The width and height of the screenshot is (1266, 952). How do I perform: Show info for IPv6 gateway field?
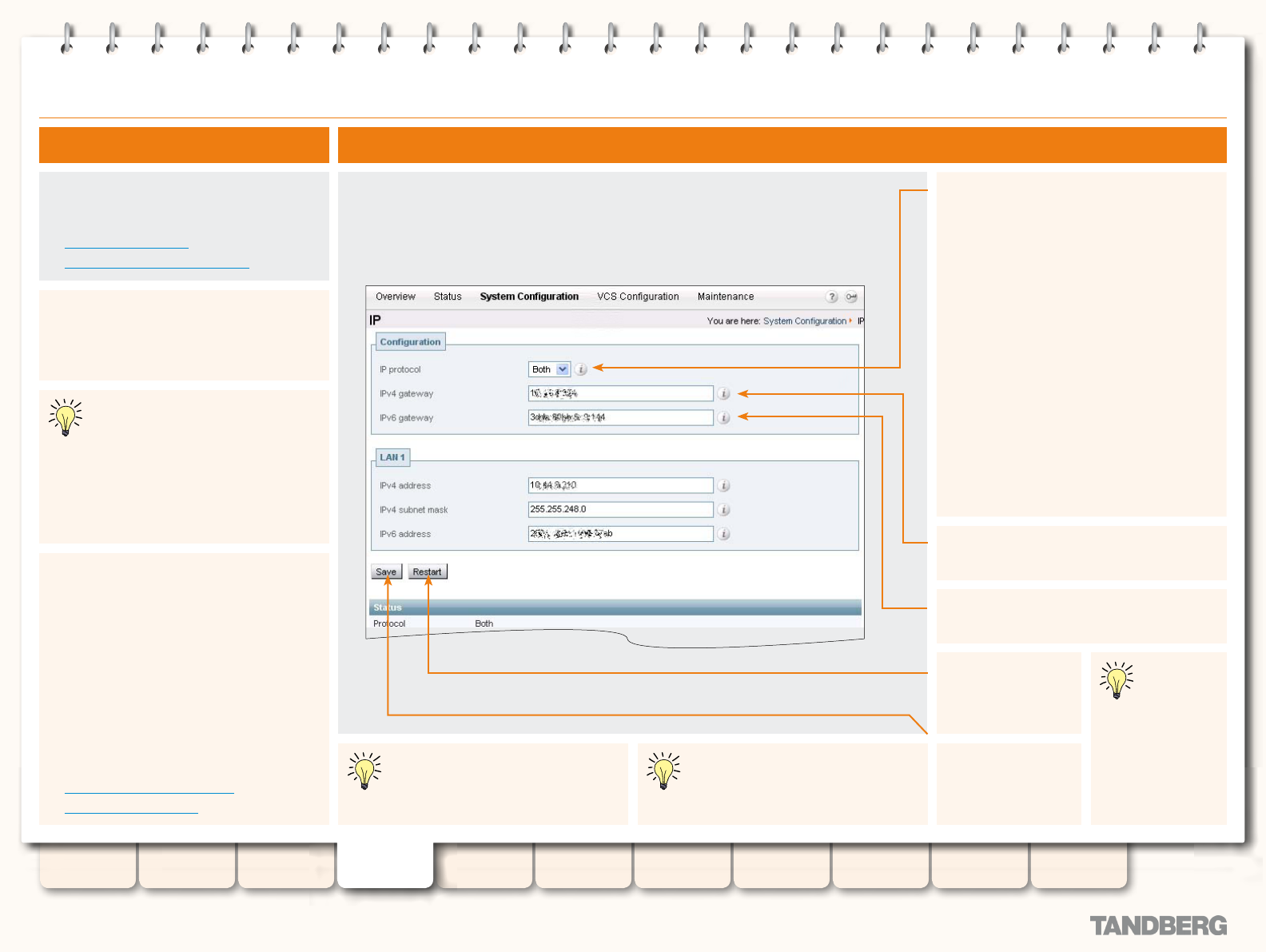coord(724,417)
